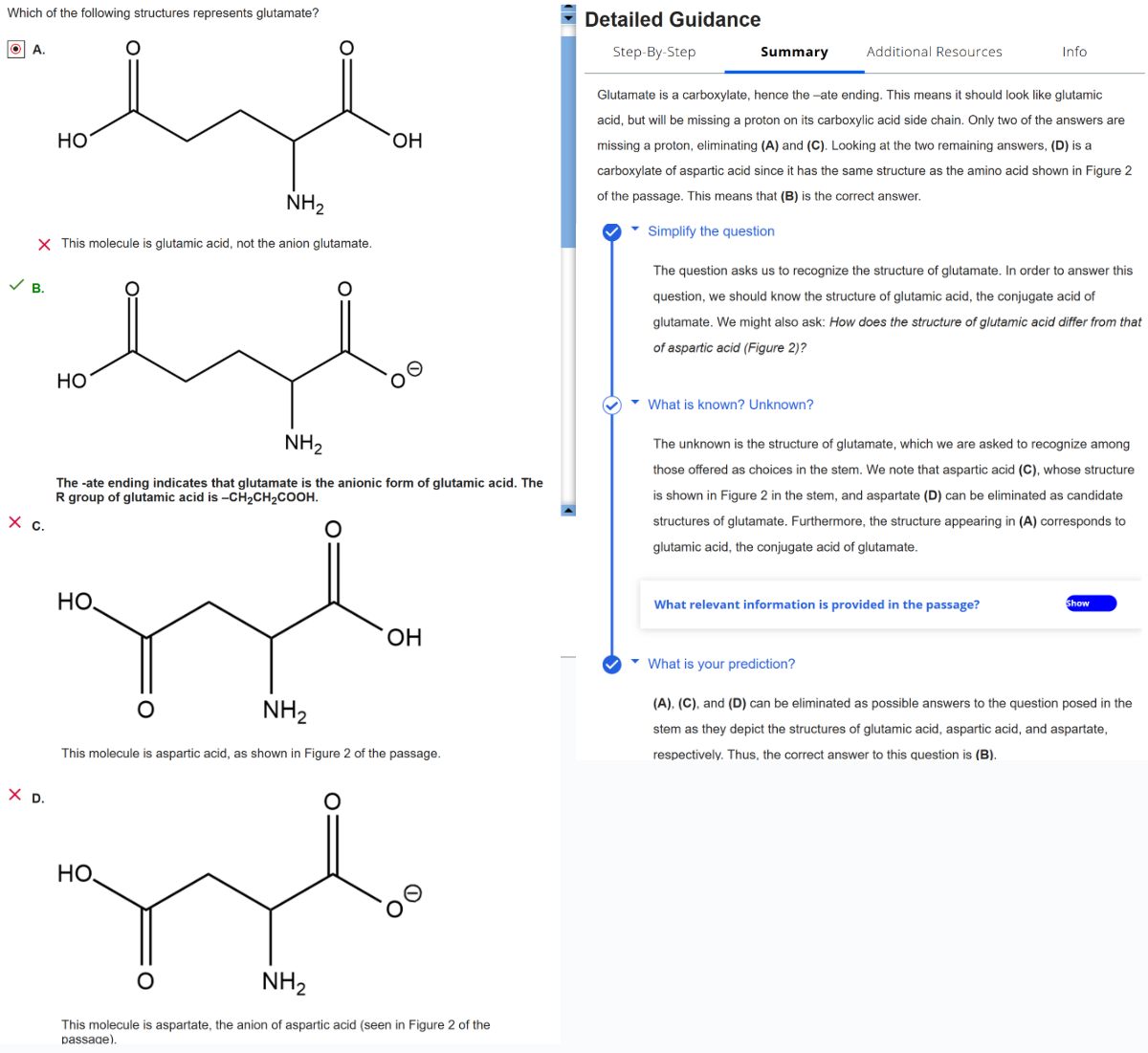Click the Simplify the question heading link
1148x1053 pixels.
pyautogui.click(x=711, y=231)
